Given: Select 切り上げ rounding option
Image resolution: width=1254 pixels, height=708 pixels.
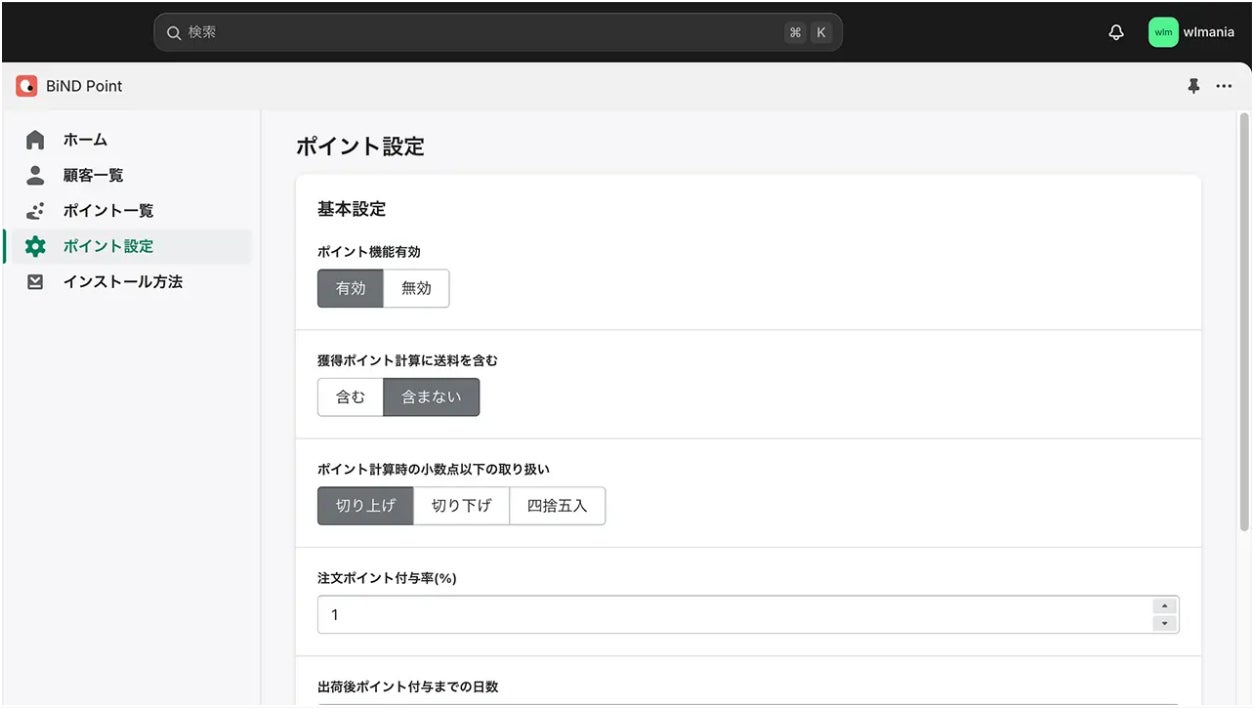Looking at the screenshot, I should click(366, 506).
